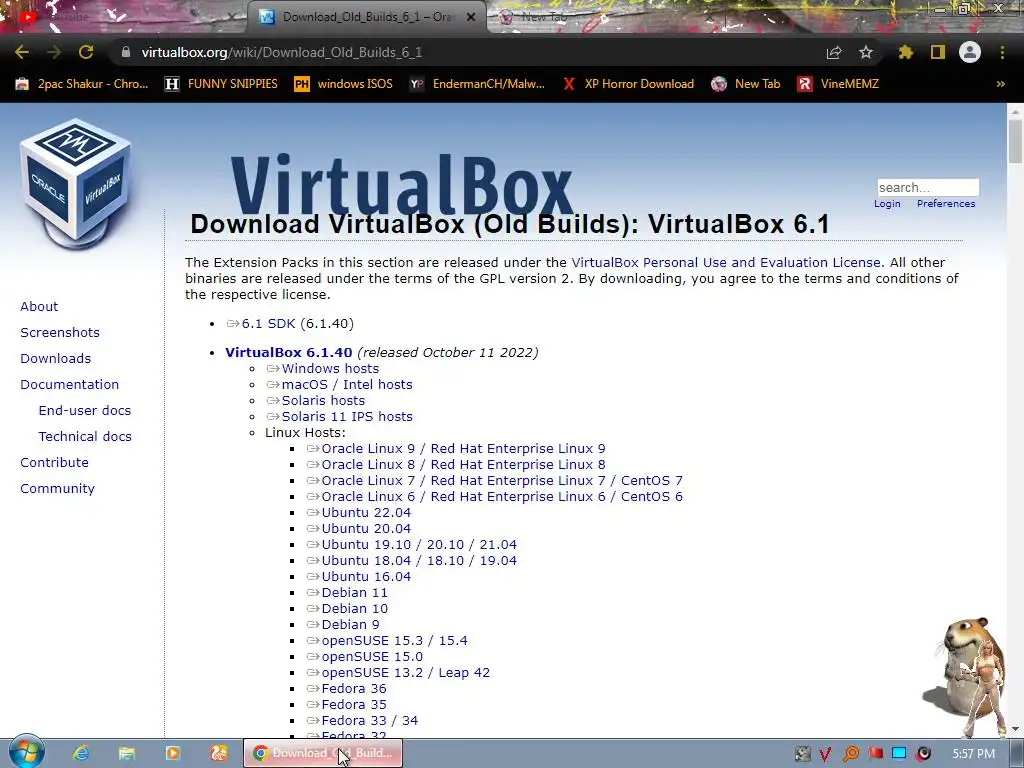Toggle the Chrome side panel icon

(x=938, y=52)
